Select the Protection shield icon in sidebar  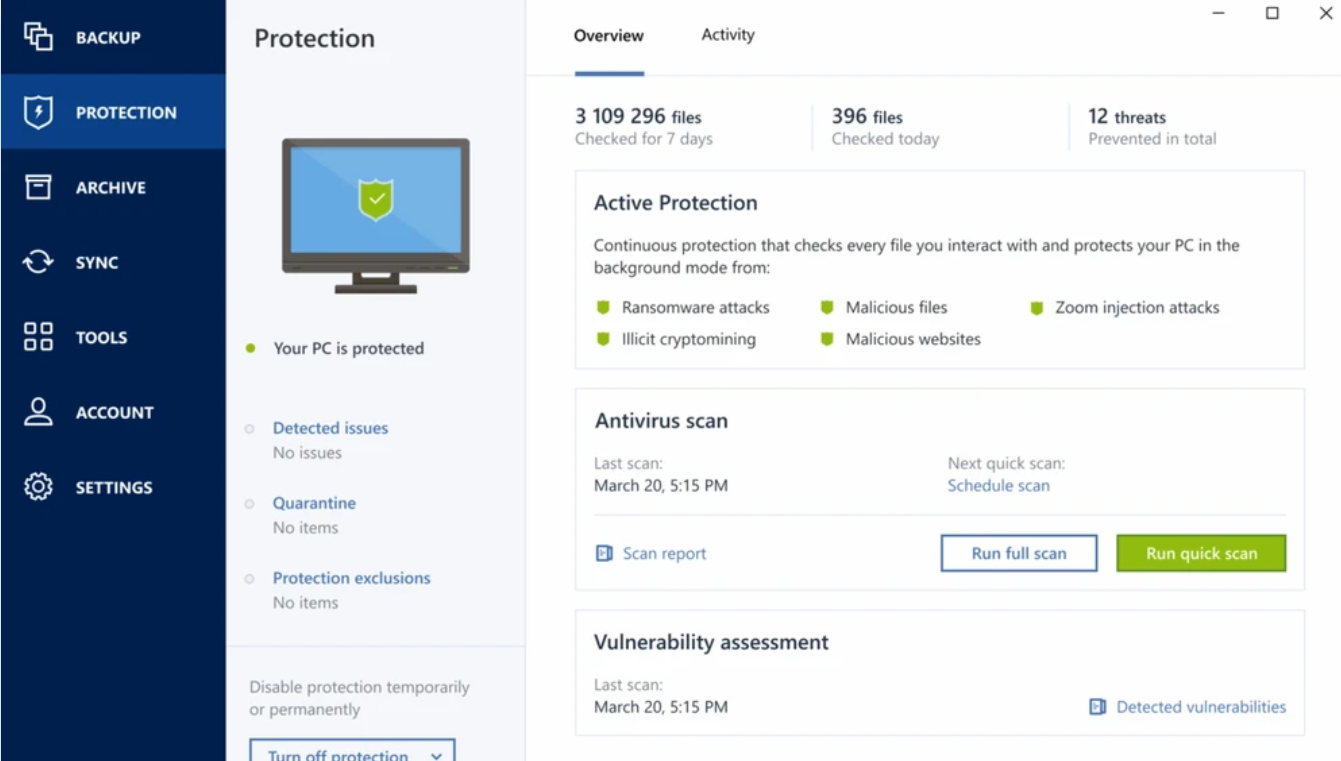[x=38, y=112]
